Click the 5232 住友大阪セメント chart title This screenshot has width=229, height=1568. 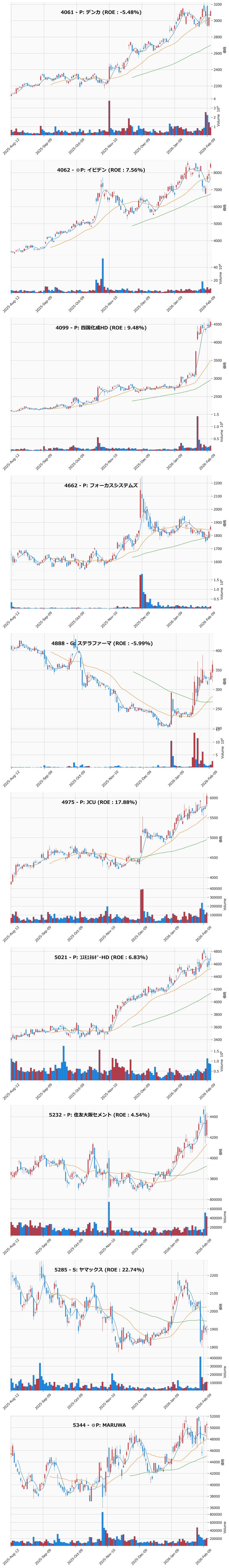tap(99, 1115)
